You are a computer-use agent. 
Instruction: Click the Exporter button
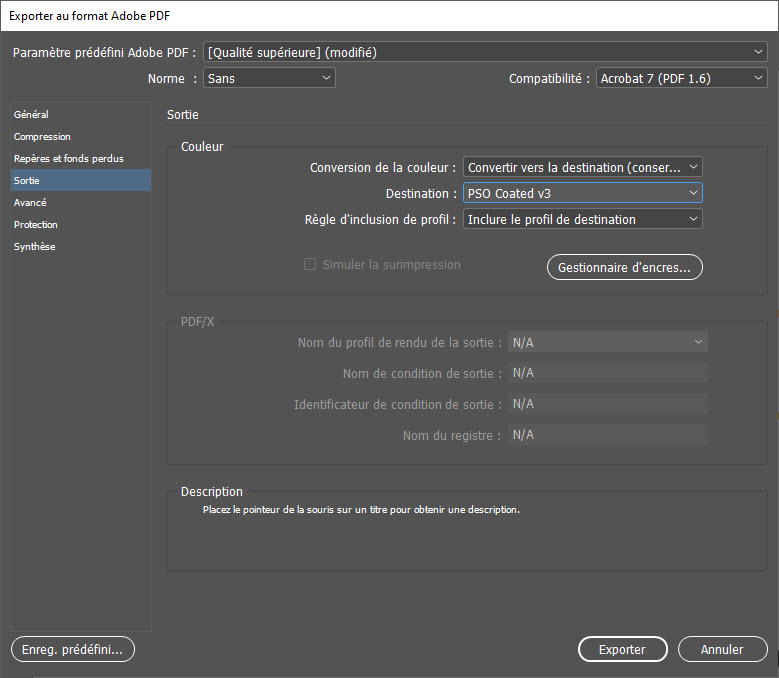(623, 649)
